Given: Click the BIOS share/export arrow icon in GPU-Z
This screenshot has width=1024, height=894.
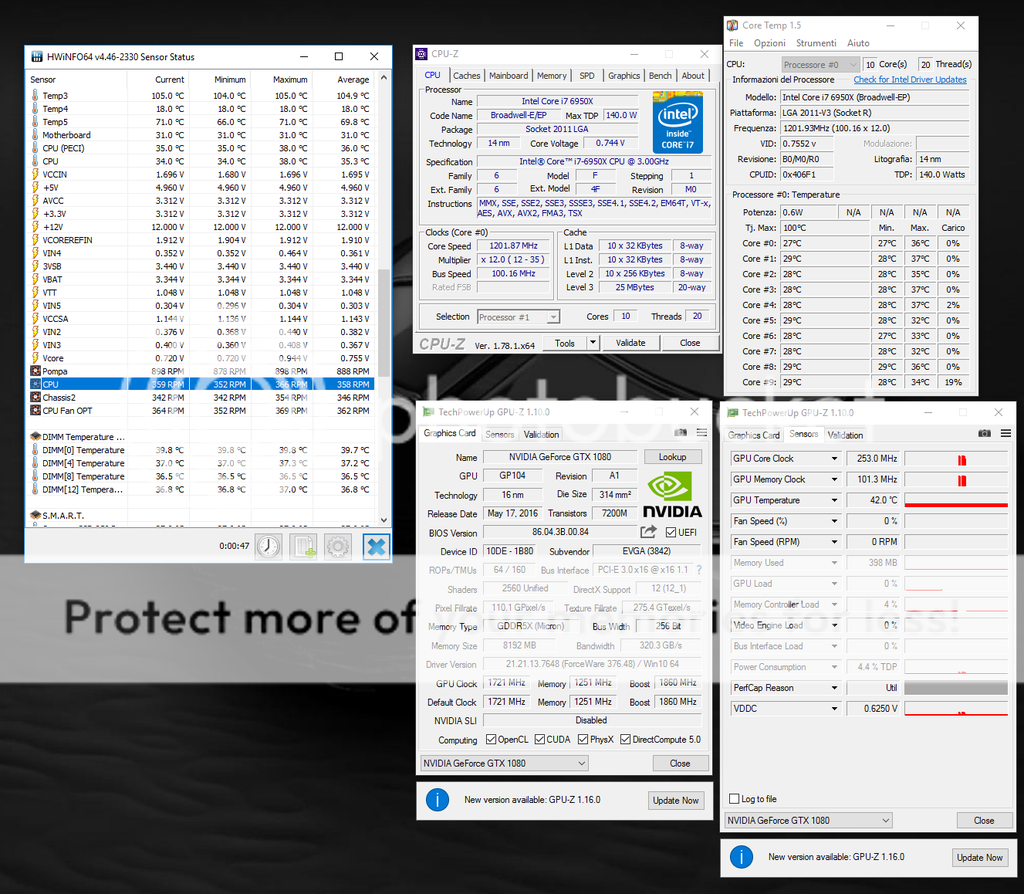Looking at the screenshot, I should click(649, 532).
